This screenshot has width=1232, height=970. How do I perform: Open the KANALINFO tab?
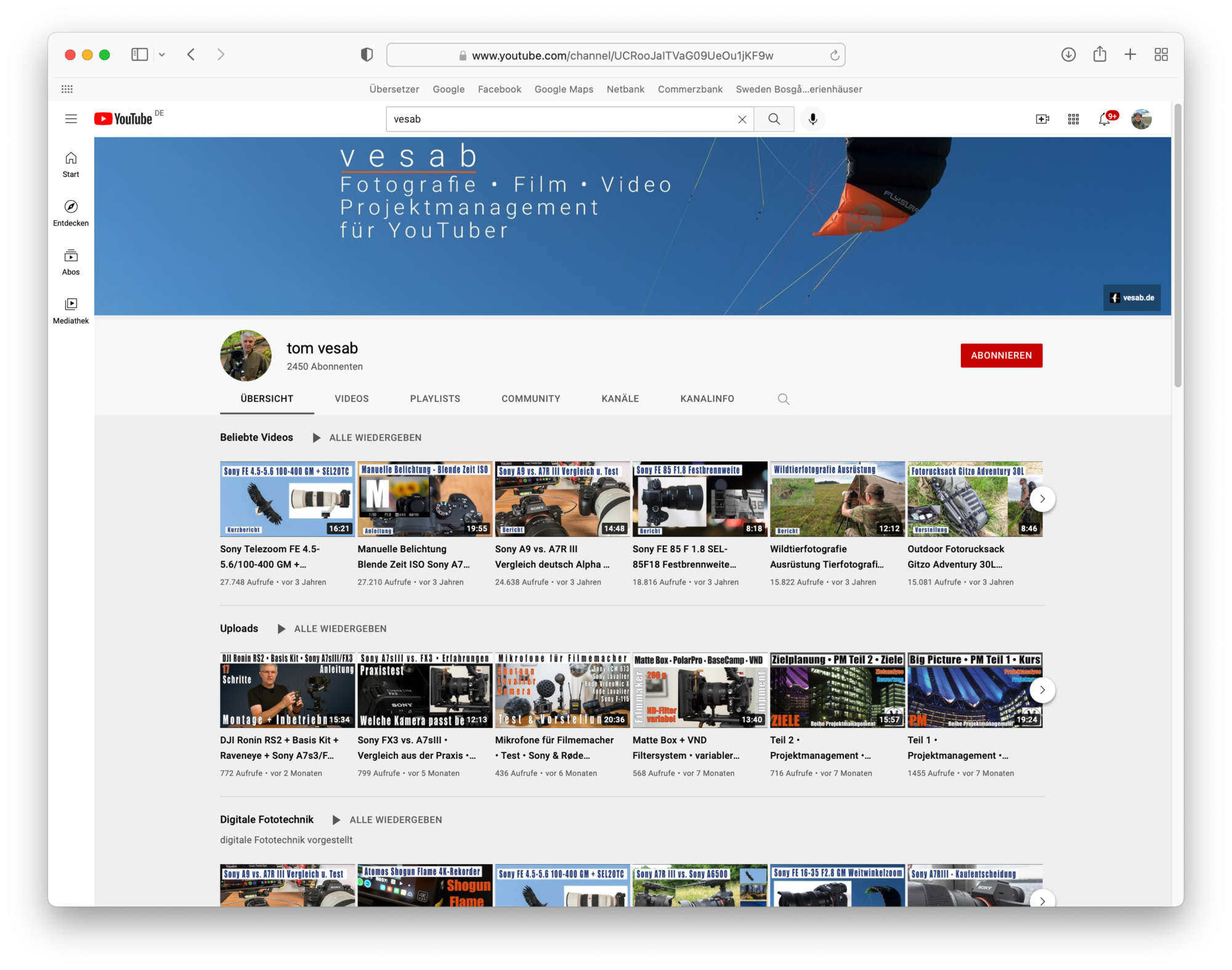coord(707,399)
